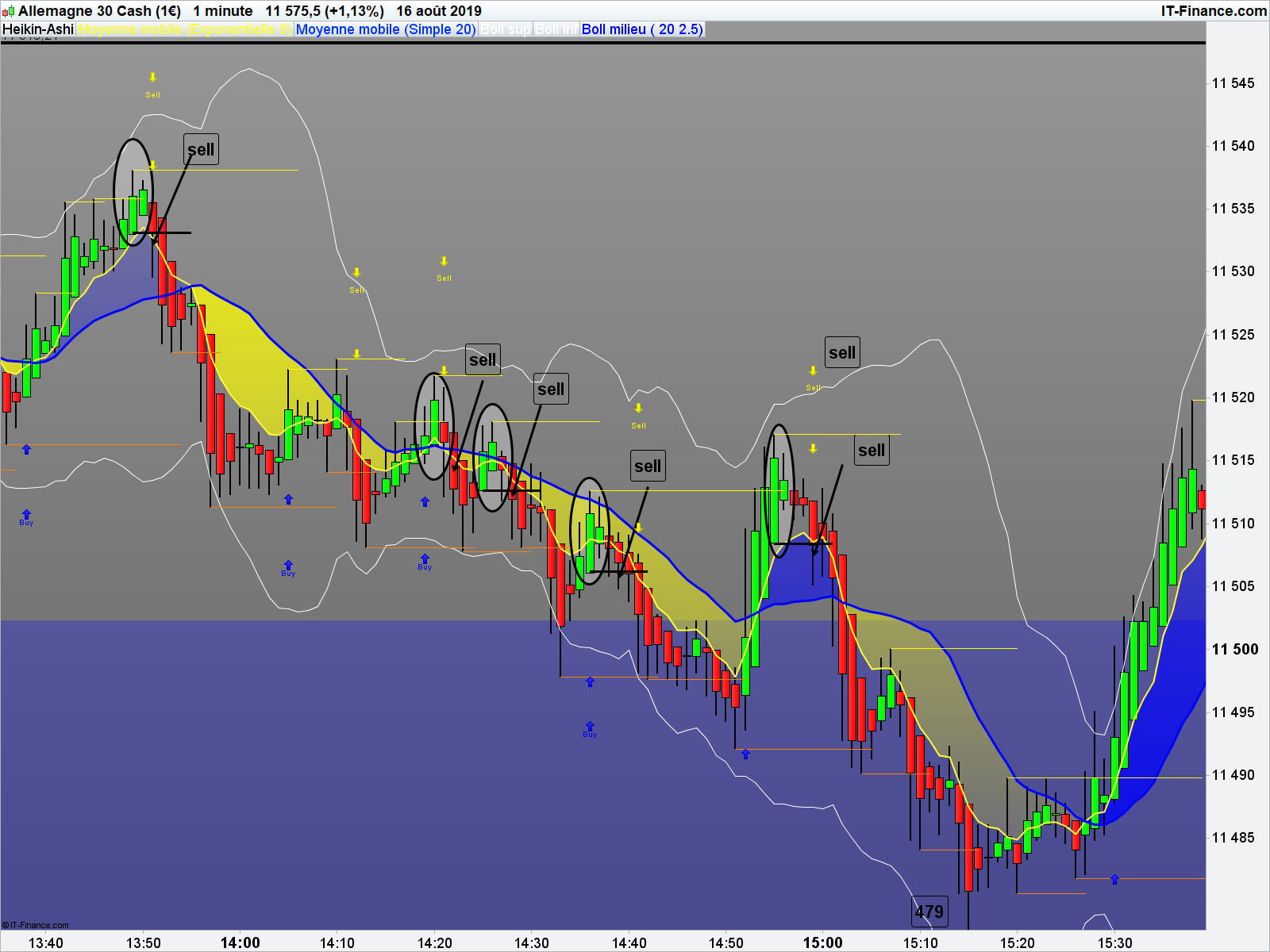Click the 11 540 price axis label
Image resolution: width=1270 pixels, height=952 pixels.
coord(1233,146)
